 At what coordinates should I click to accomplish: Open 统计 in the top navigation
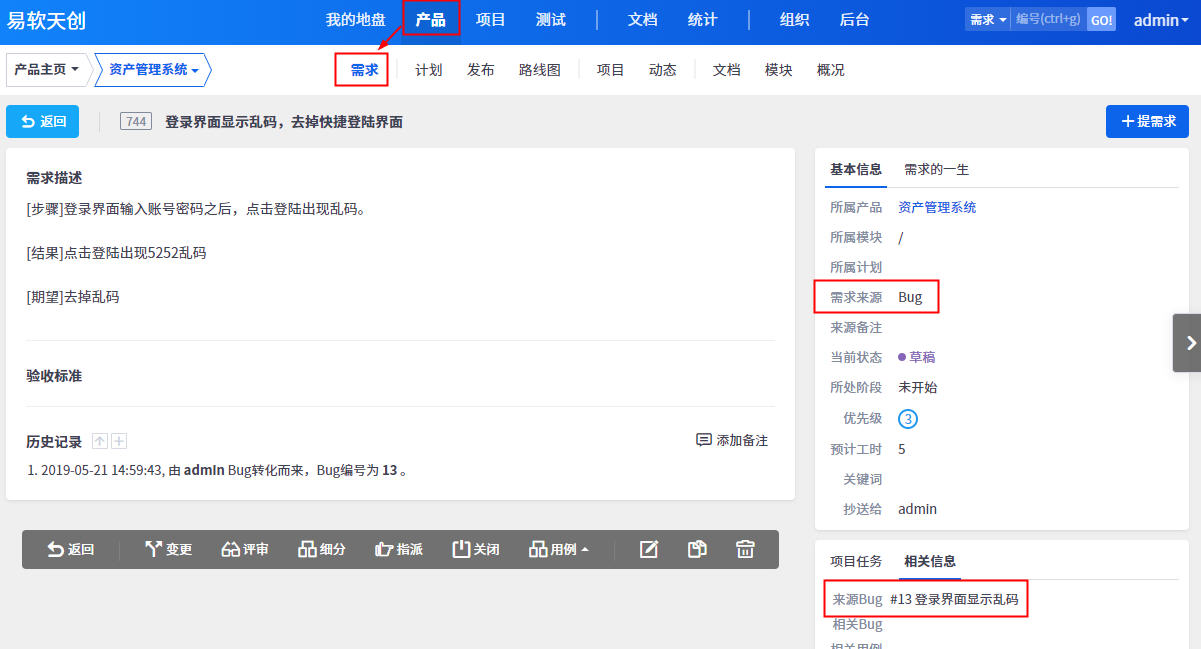tap(702, 19)
